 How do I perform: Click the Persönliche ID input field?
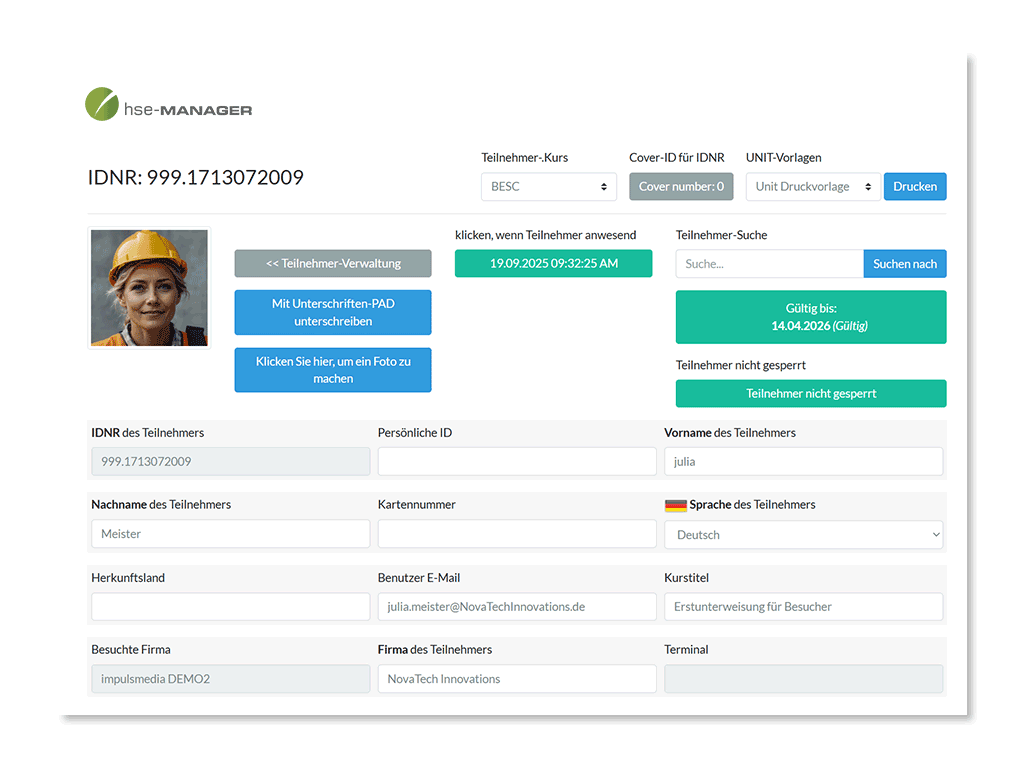tap(516, 461)
